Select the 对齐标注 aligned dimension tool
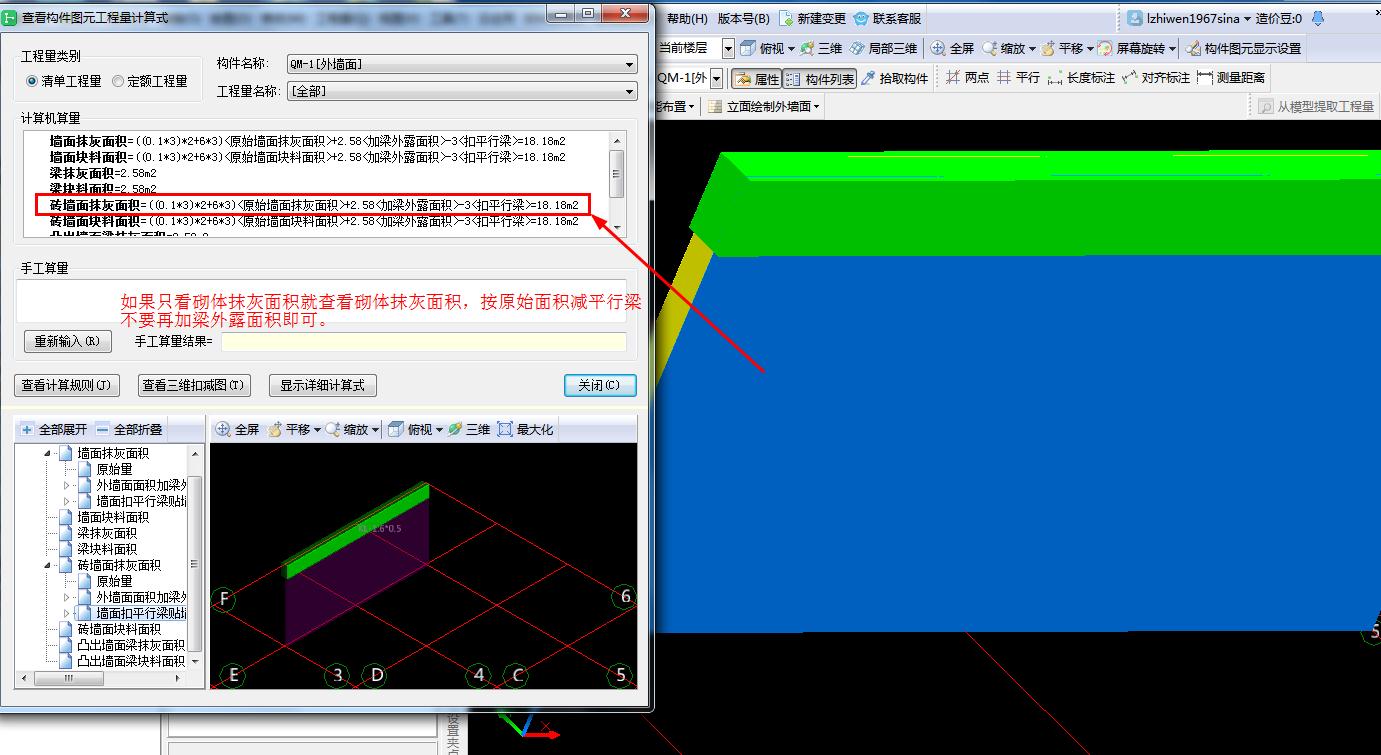1381x755 pixels. pyautogui.click(x=1156, y=78)
